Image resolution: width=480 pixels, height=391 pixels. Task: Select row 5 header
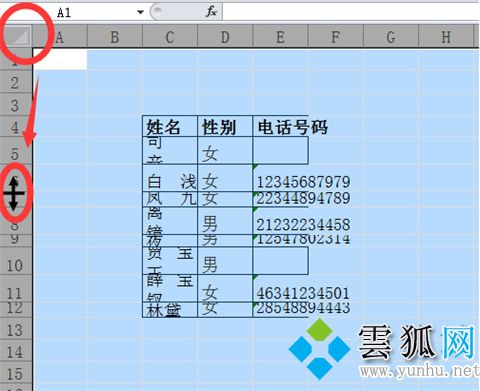tap(16, 151)
